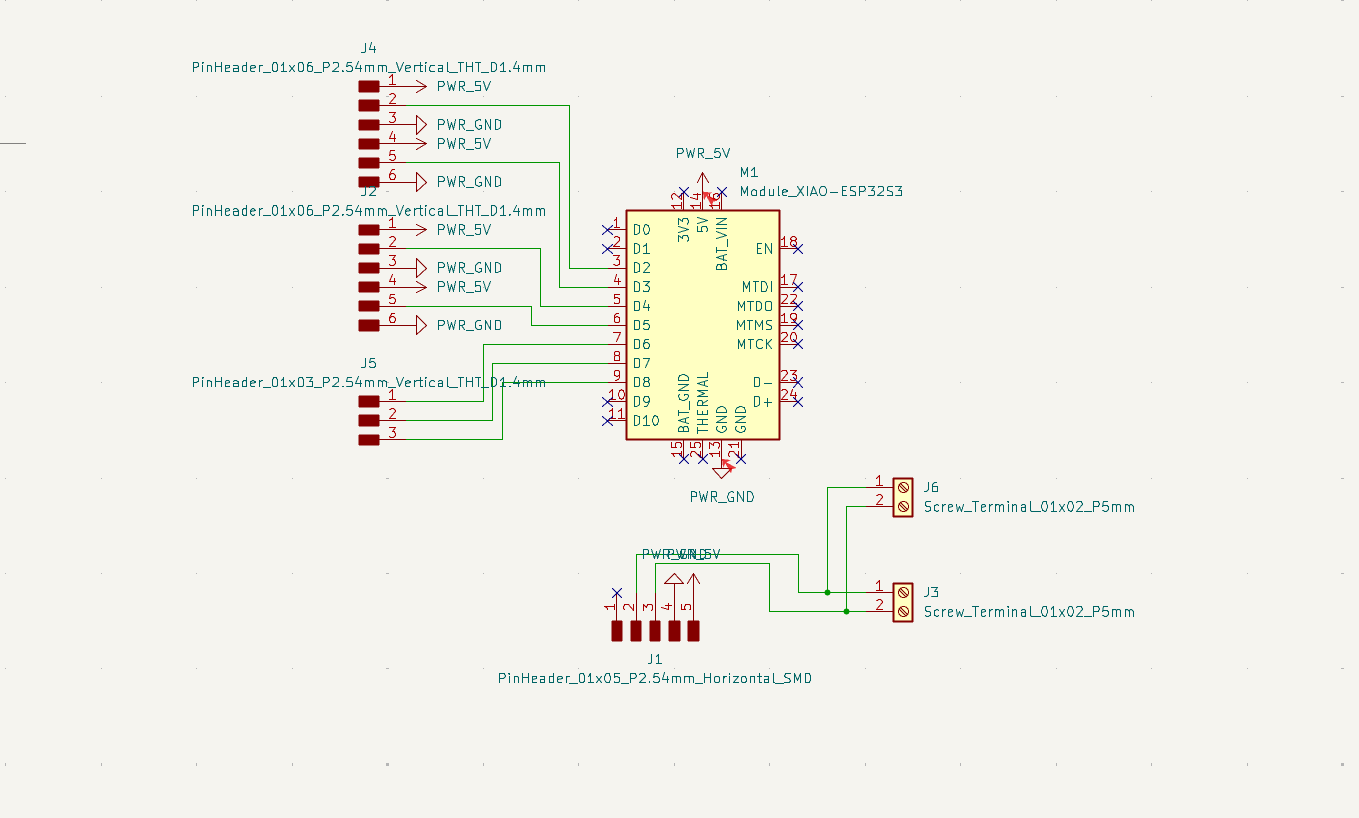1359x818 pixels.
Task: Select the J1 header pin 5 pad
Action: coord(693,631)
